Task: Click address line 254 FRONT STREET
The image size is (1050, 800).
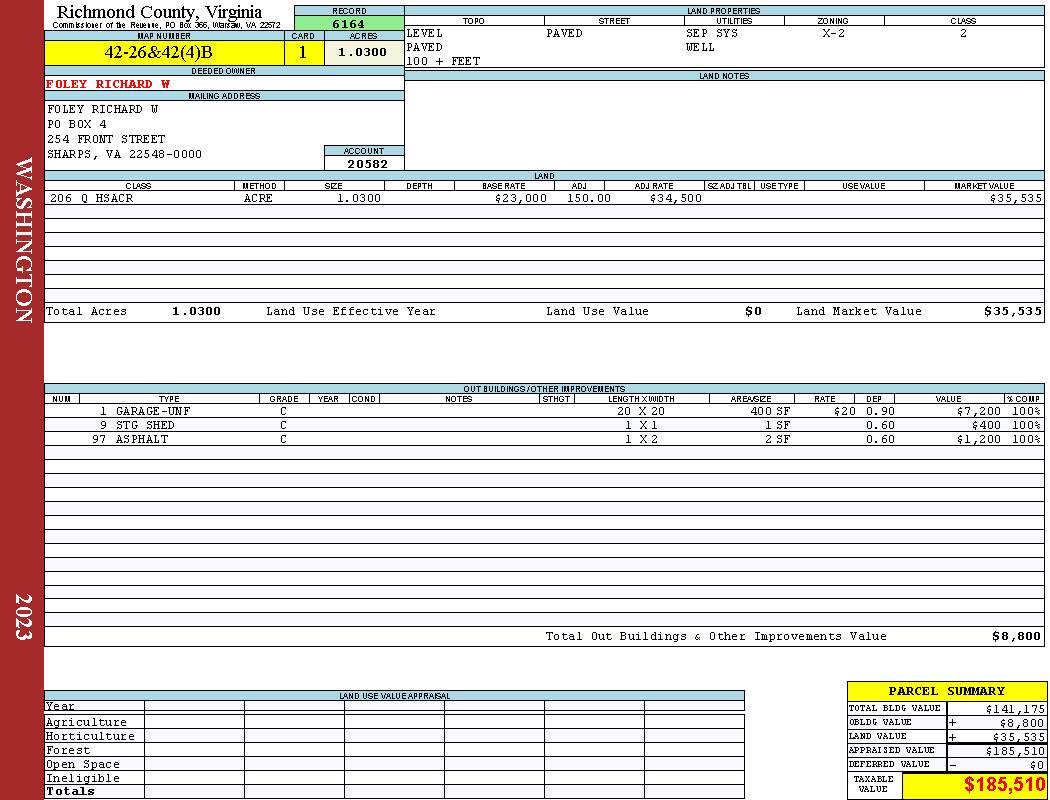Action: pos(106,139)
